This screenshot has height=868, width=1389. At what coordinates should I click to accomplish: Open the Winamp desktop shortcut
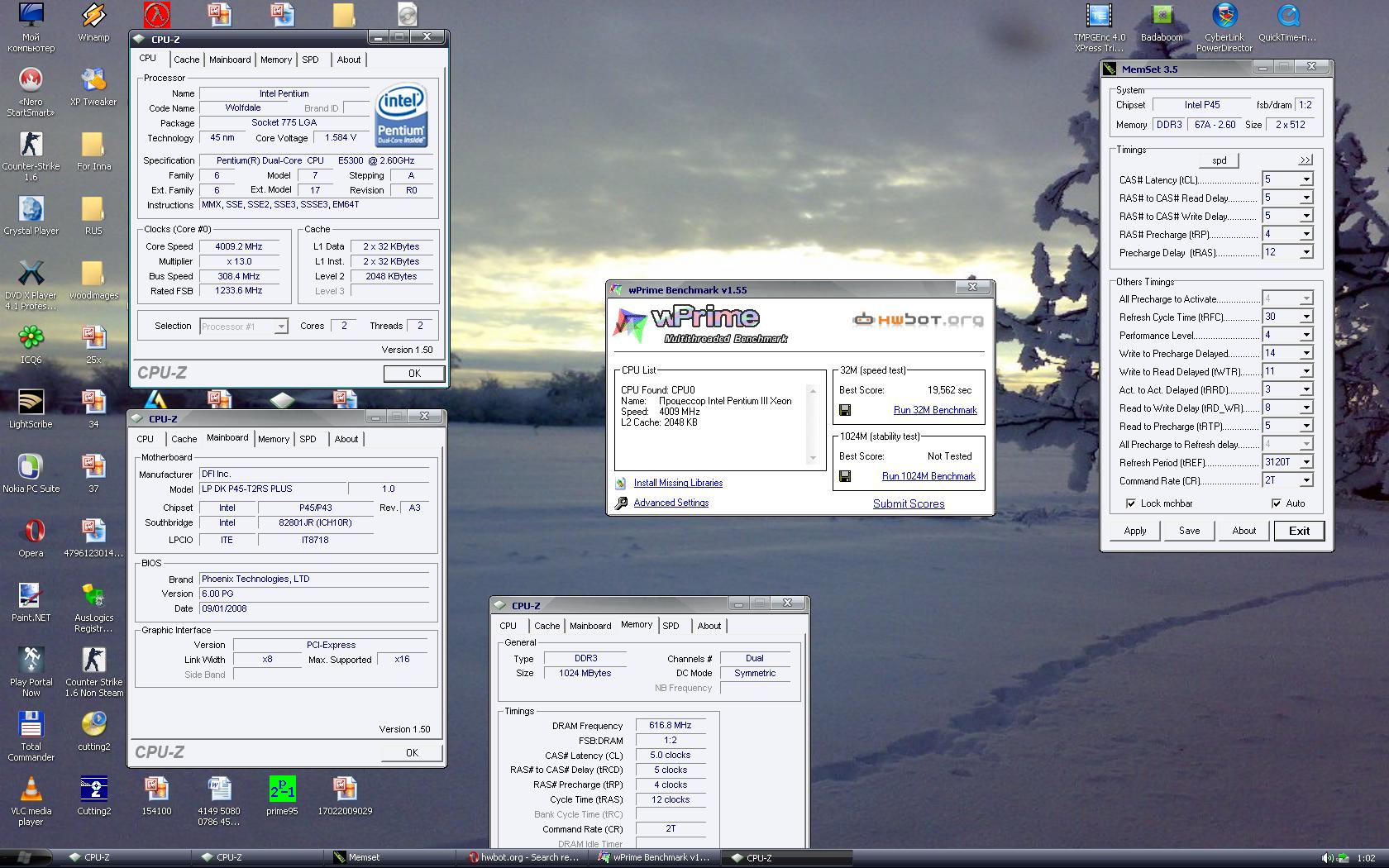pyautogui.click(x=93, y=22)
